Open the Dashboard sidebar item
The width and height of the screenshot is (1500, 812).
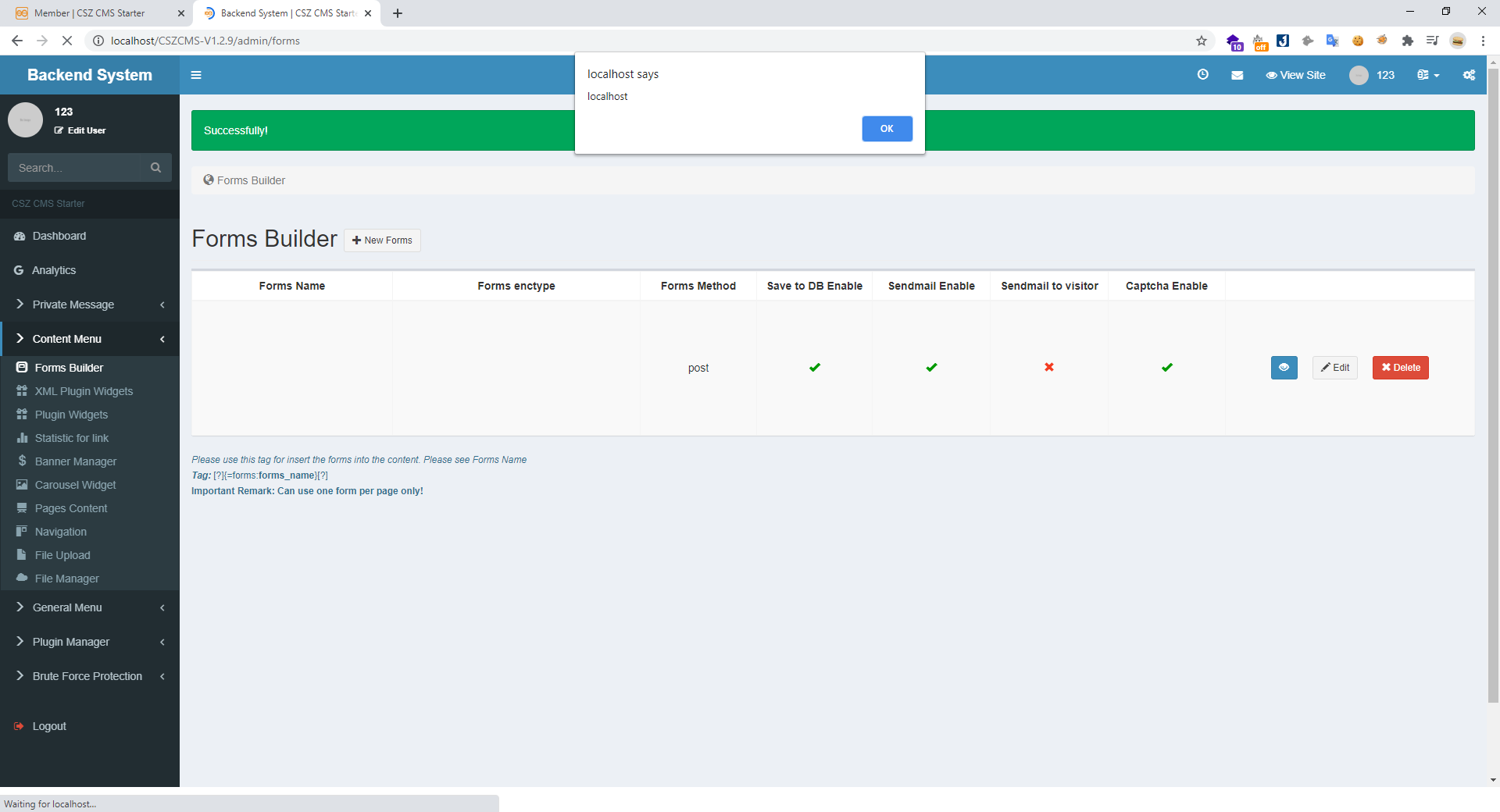[90, 236]
